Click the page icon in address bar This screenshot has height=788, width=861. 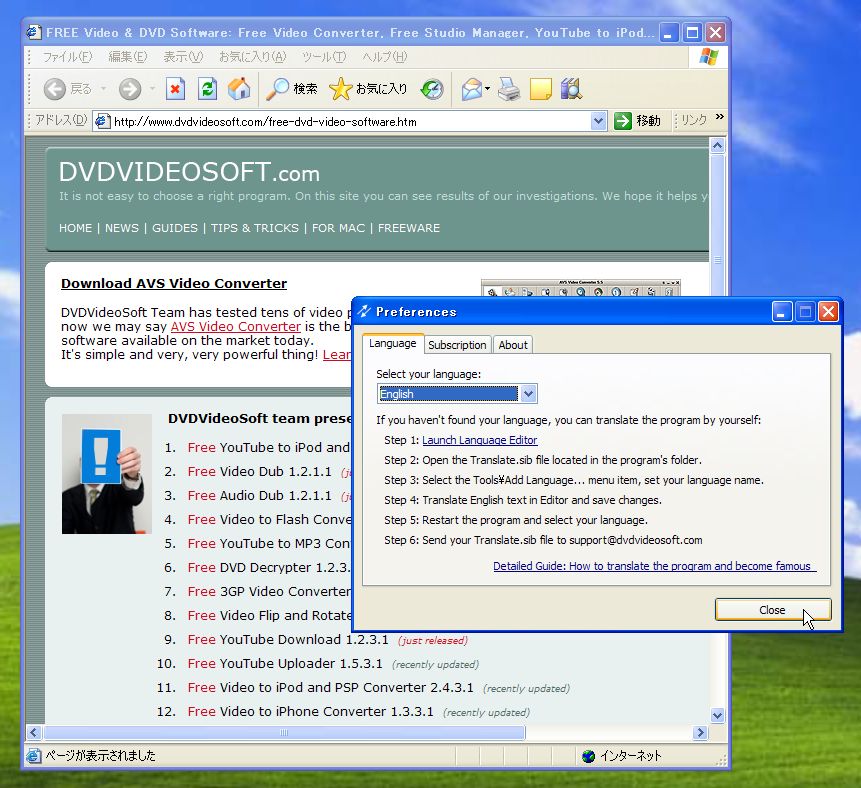click(102, 121)
